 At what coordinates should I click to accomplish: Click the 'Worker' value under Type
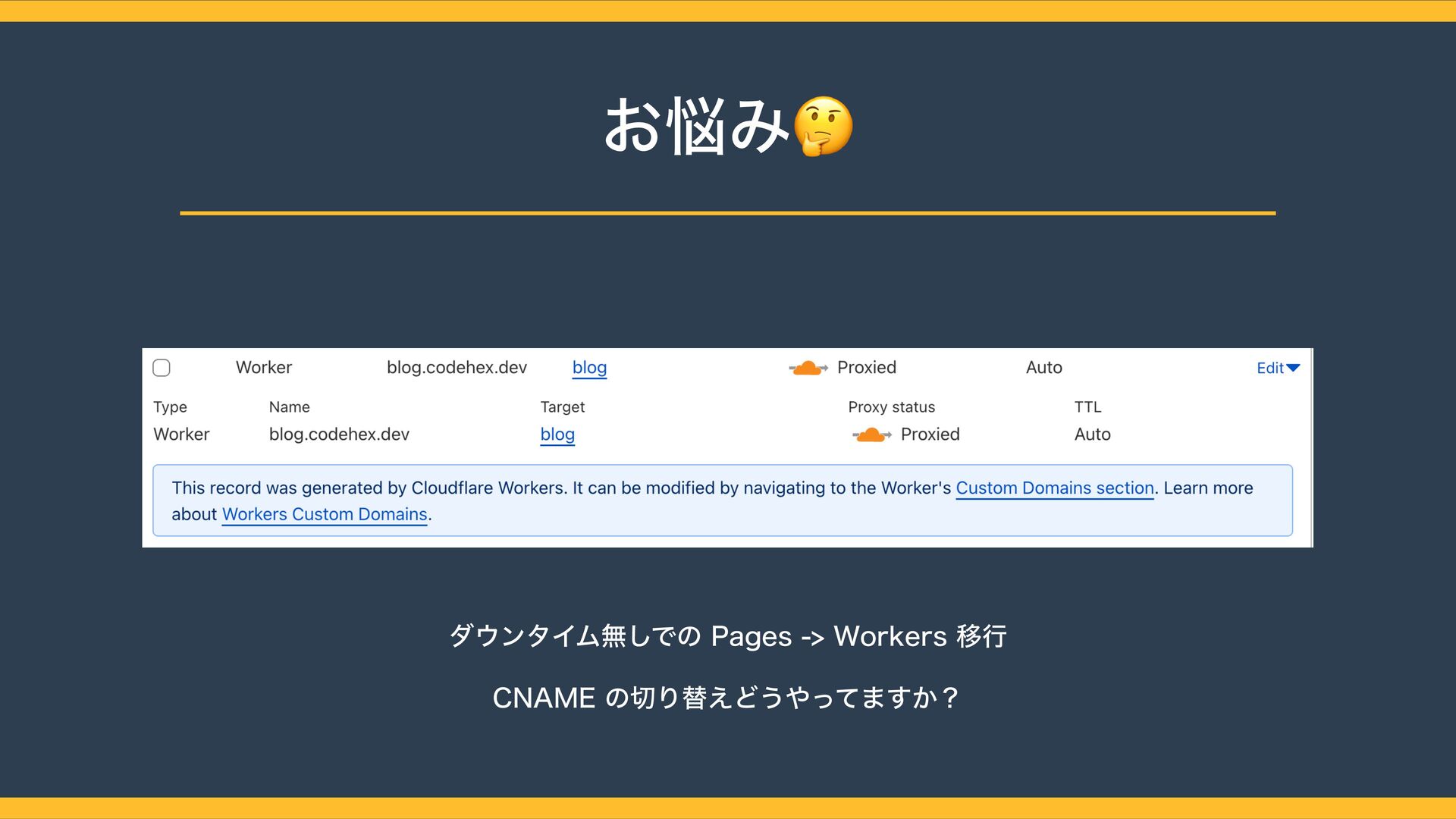[x=181, y=435]
